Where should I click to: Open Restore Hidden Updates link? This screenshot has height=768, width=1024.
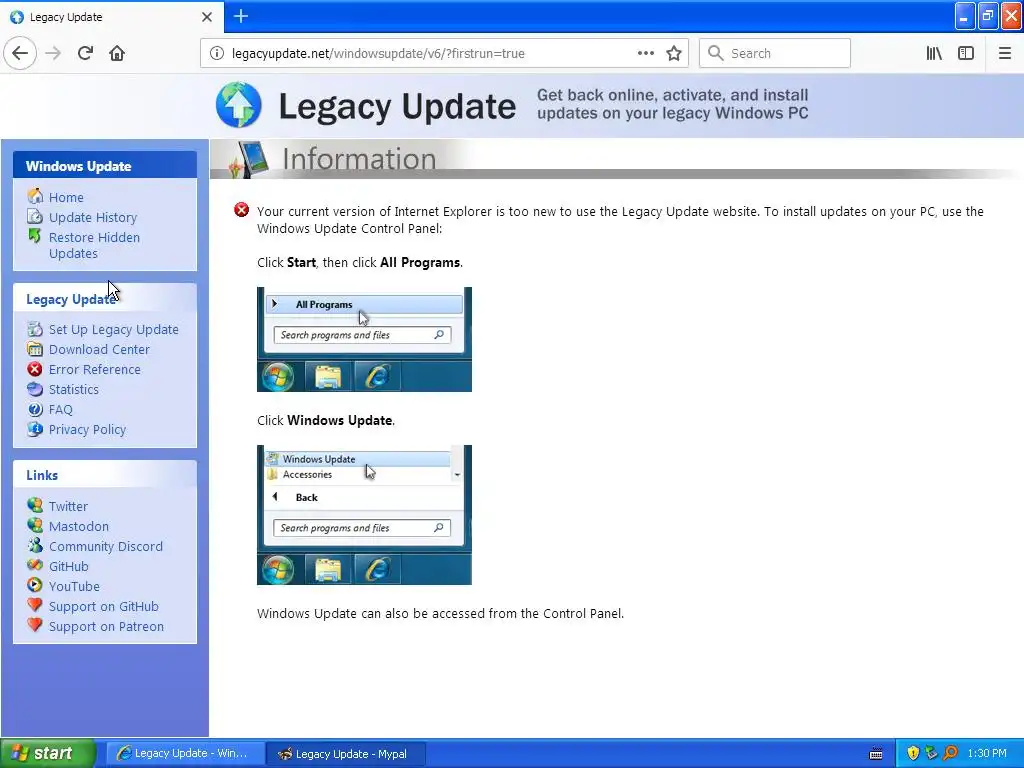94,246
